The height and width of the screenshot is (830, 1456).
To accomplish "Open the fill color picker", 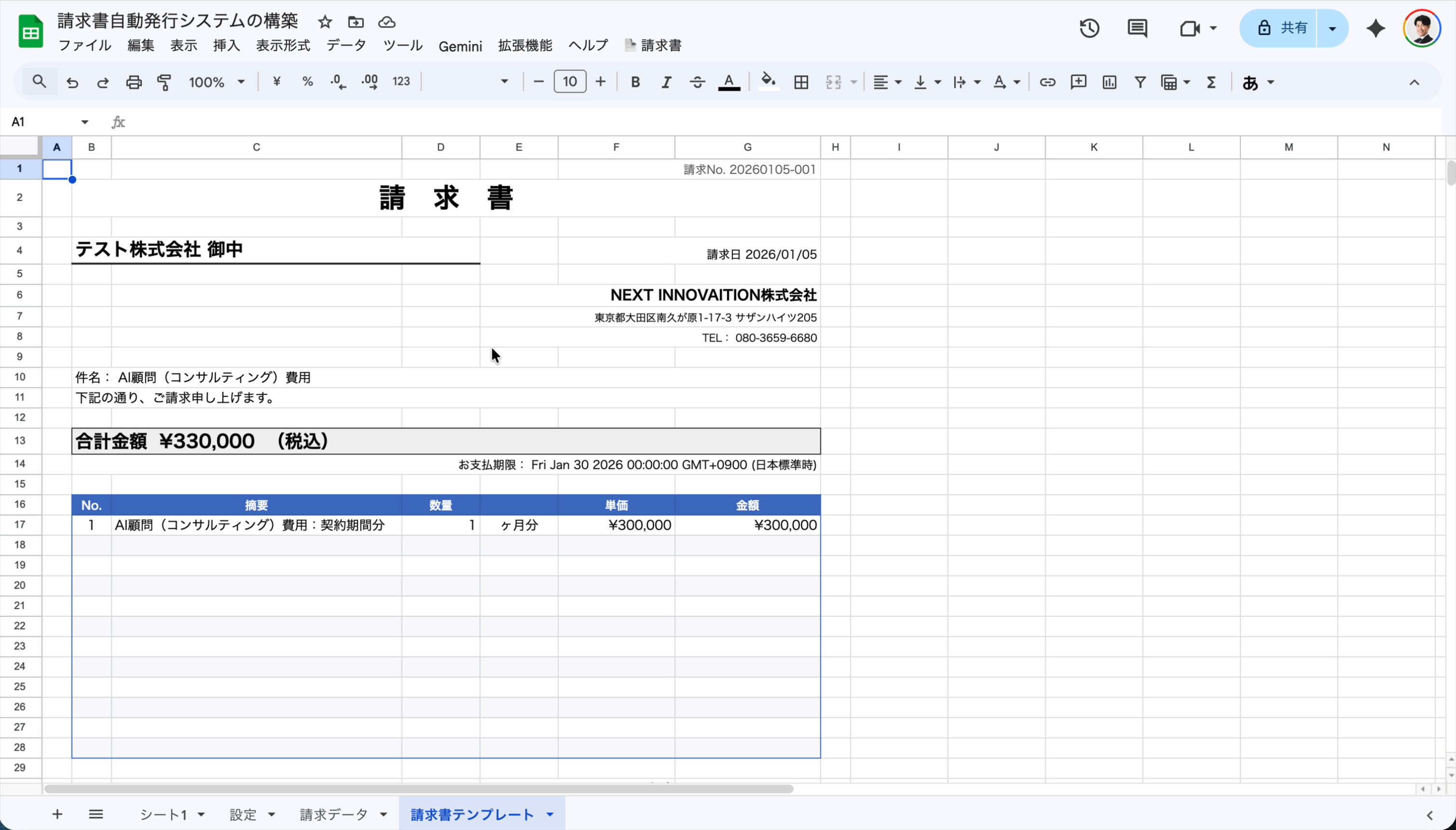I will pos(767,82).
